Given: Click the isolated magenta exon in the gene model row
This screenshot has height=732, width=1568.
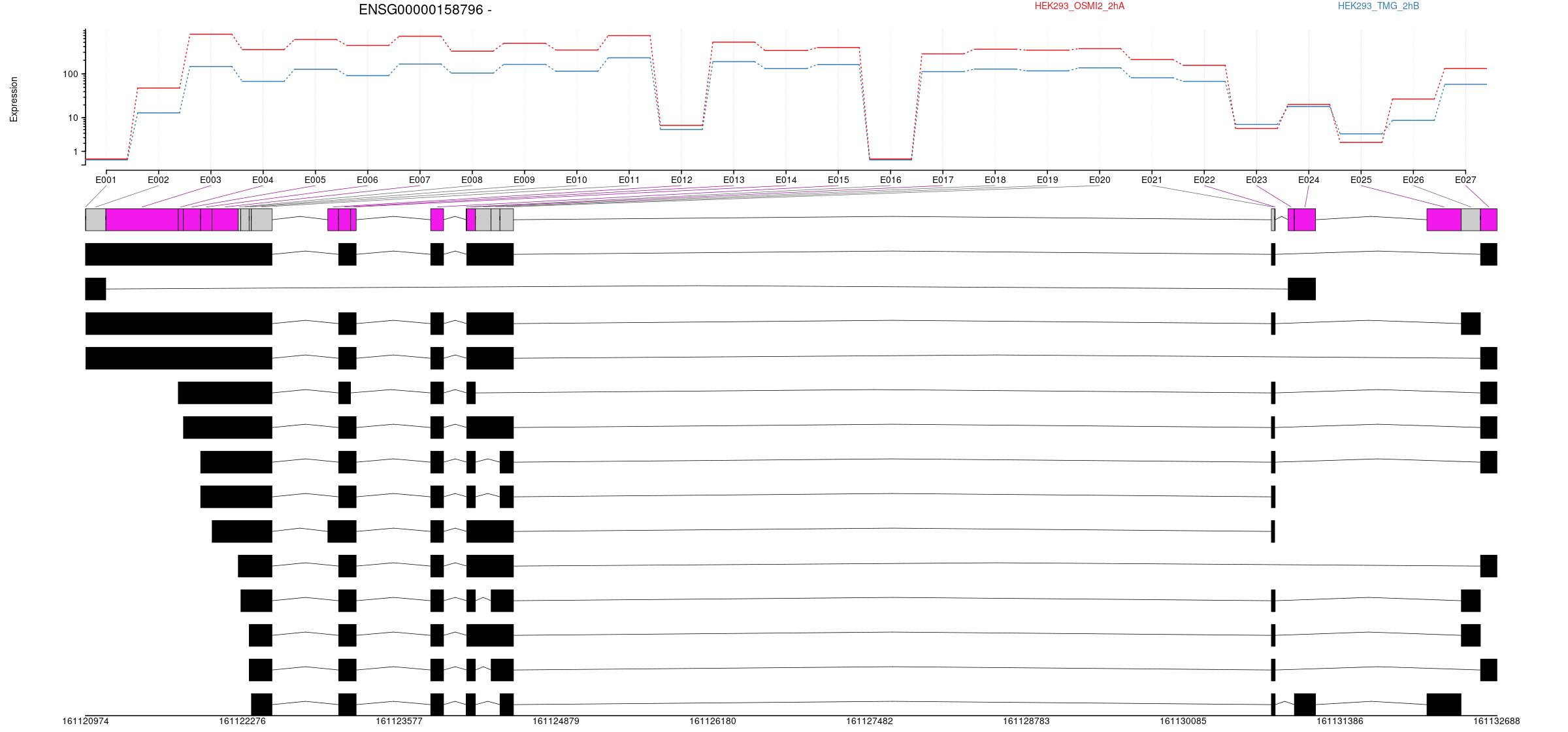Looking at the screenshot, I should 437,220.
